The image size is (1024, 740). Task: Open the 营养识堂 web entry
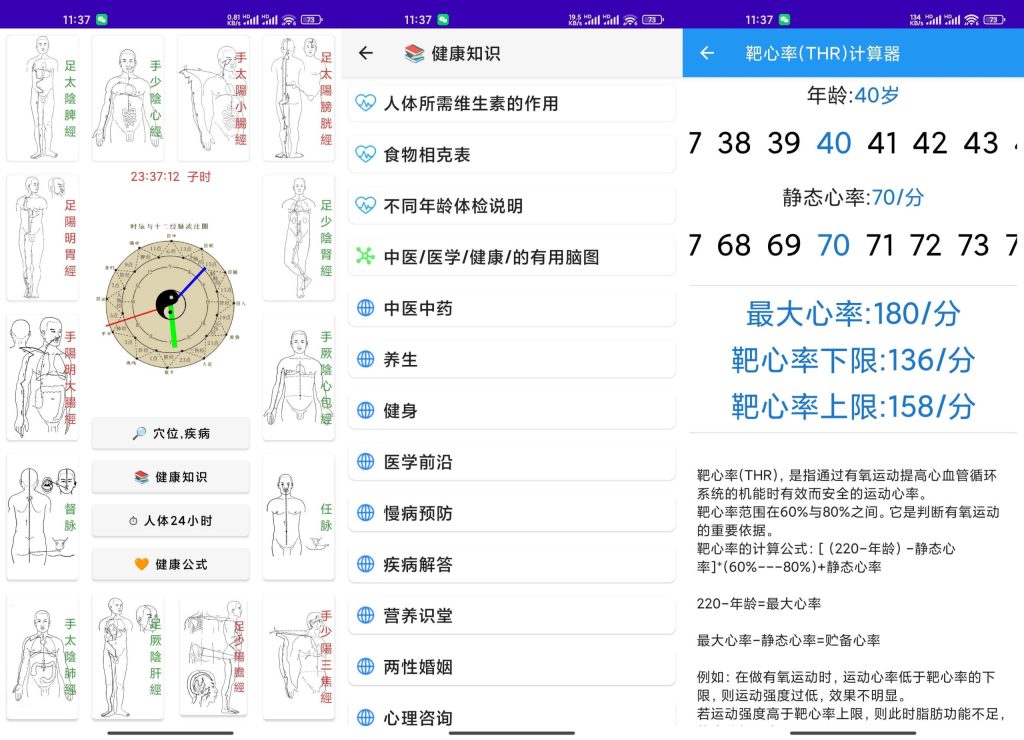coord(512,616)
